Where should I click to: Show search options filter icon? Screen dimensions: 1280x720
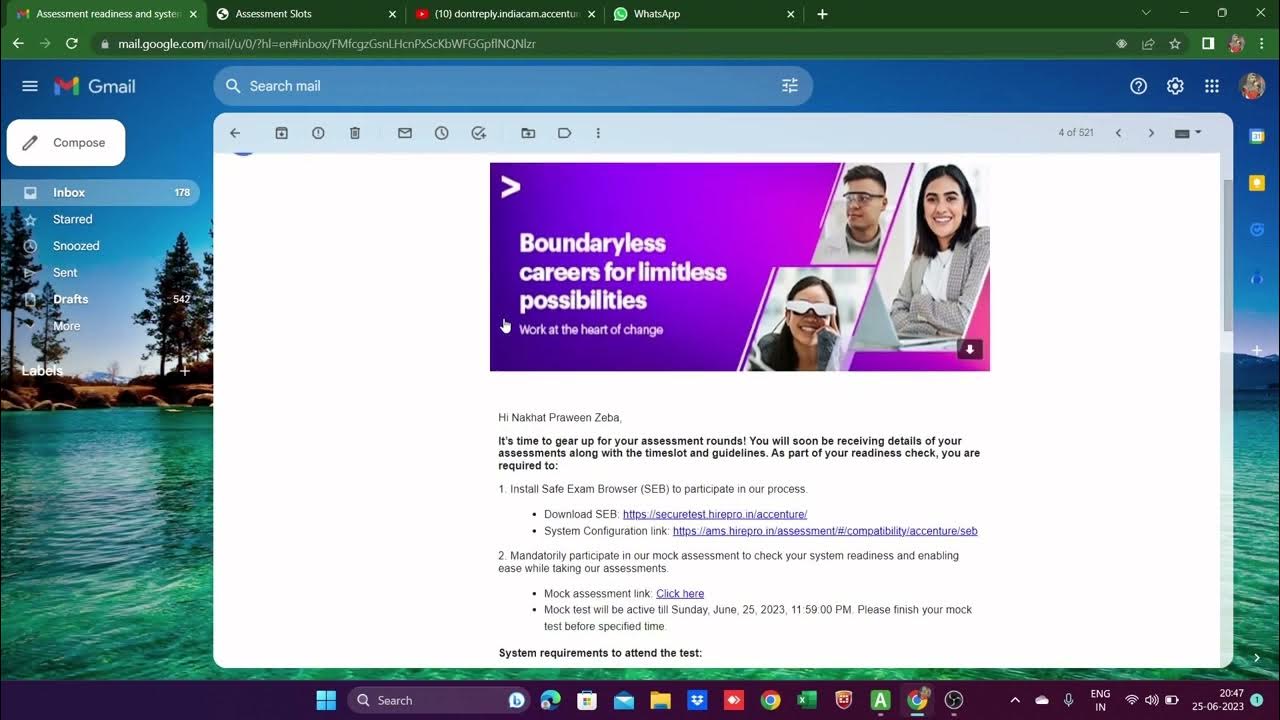click(790, 86)
